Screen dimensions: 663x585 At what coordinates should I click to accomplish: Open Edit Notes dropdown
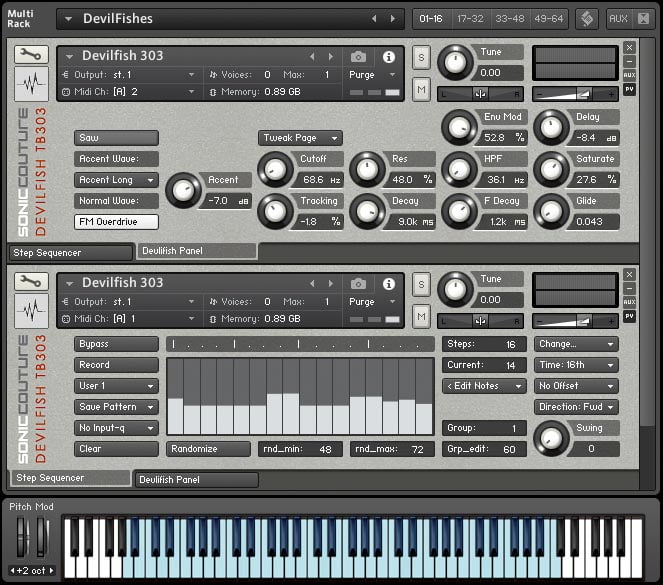coord(485,386)
